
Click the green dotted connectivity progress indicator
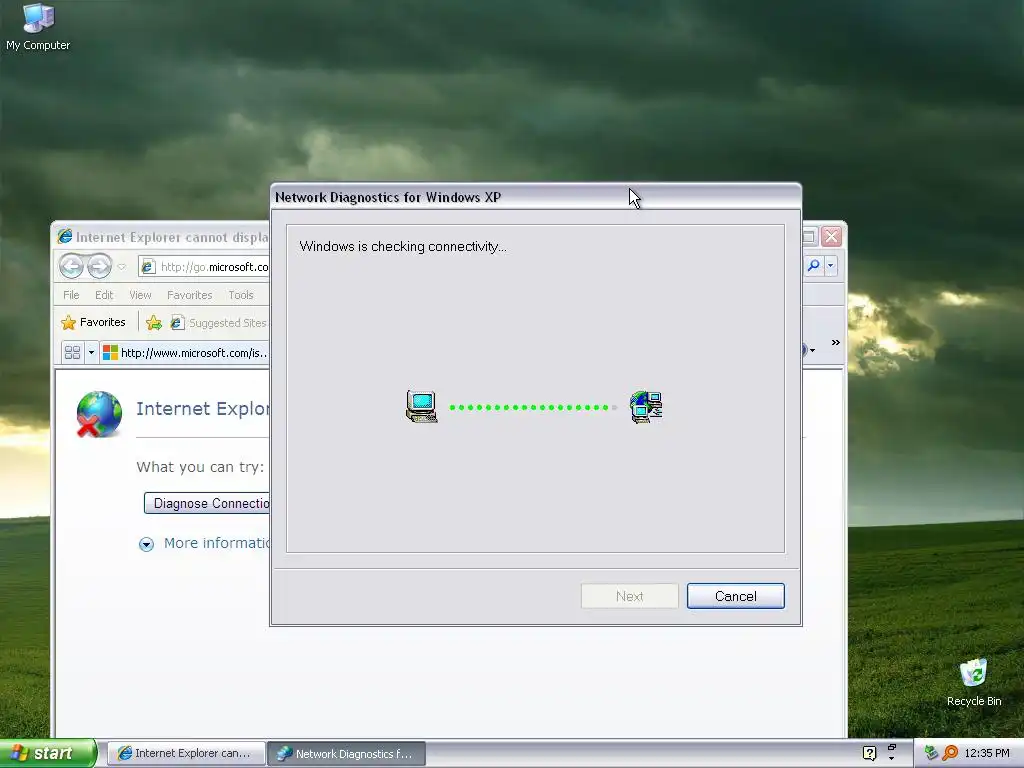click(533, 408)
